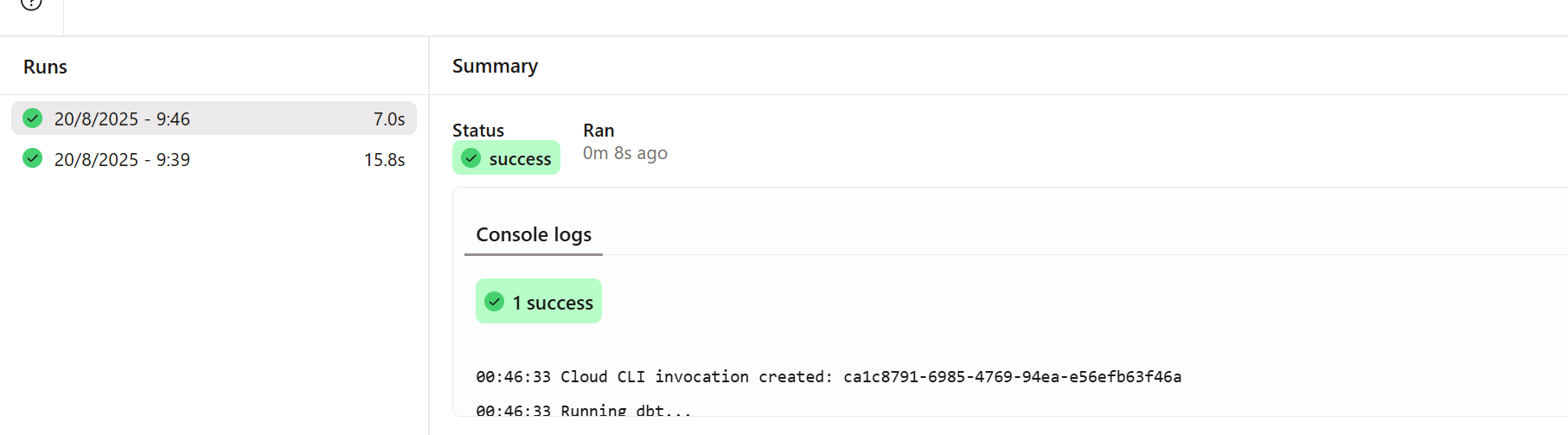Click the 15.8s run duration

[x=384, y=160]
